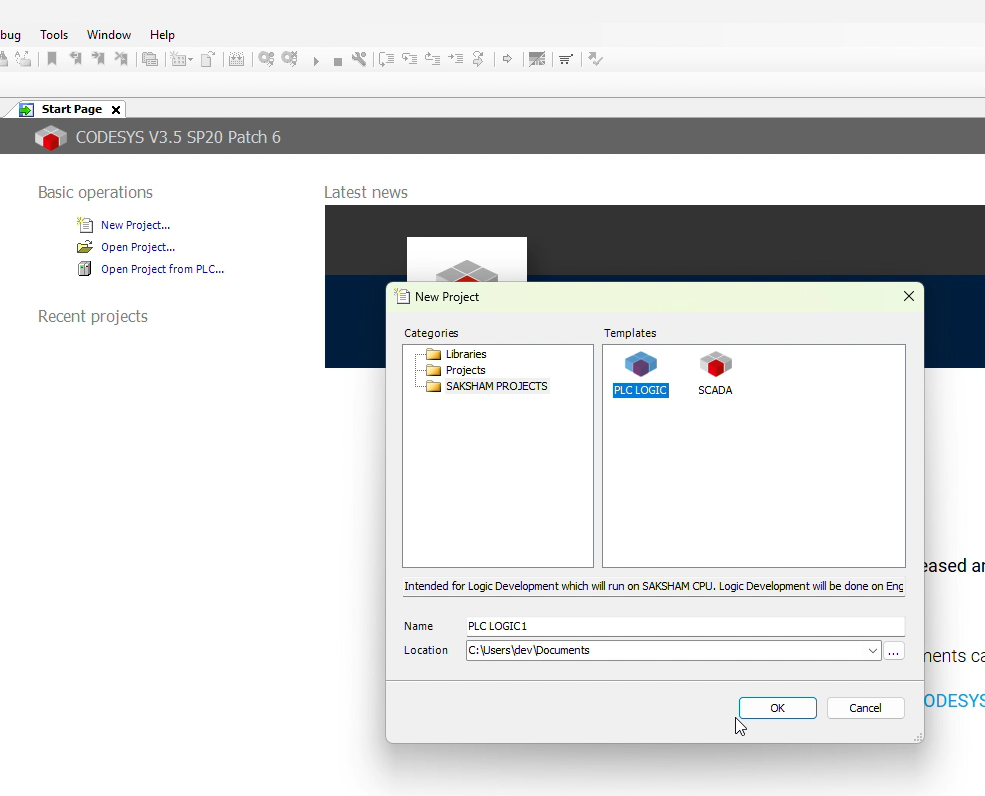Stop the application with the square icon
The image size is (985, 796).
337,61
